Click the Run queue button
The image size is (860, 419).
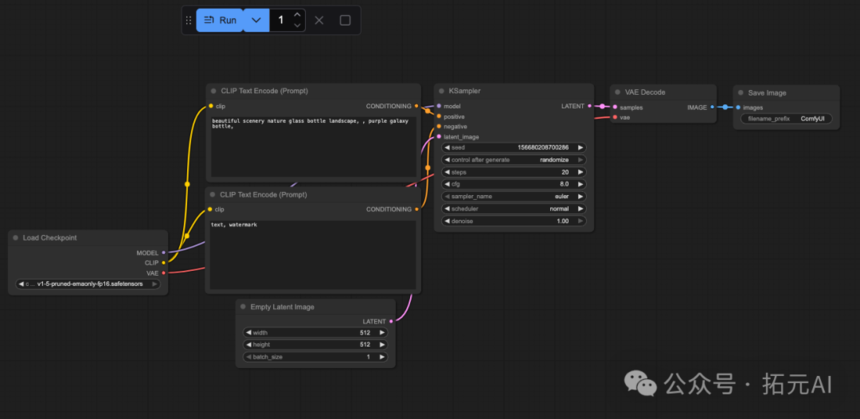pos(220,20)
